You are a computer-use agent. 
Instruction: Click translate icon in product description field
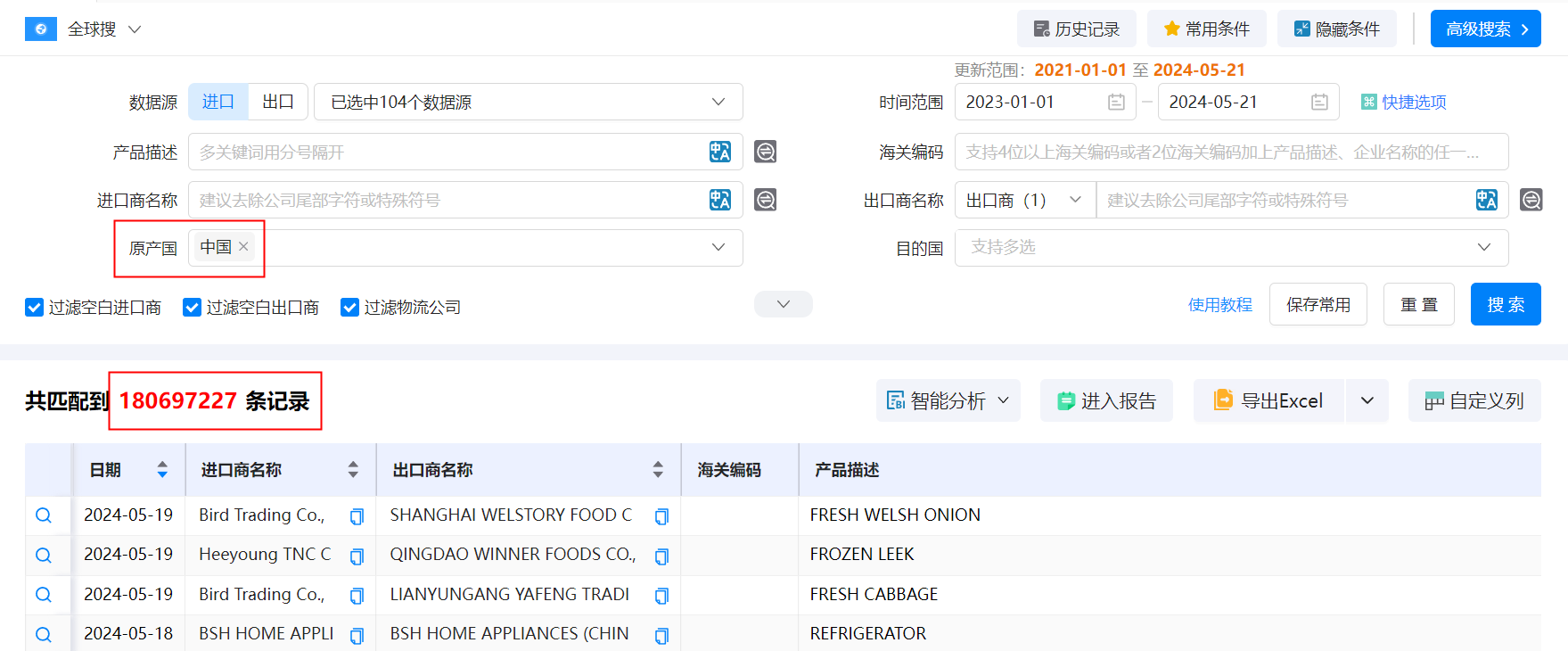tap(719, 152)
